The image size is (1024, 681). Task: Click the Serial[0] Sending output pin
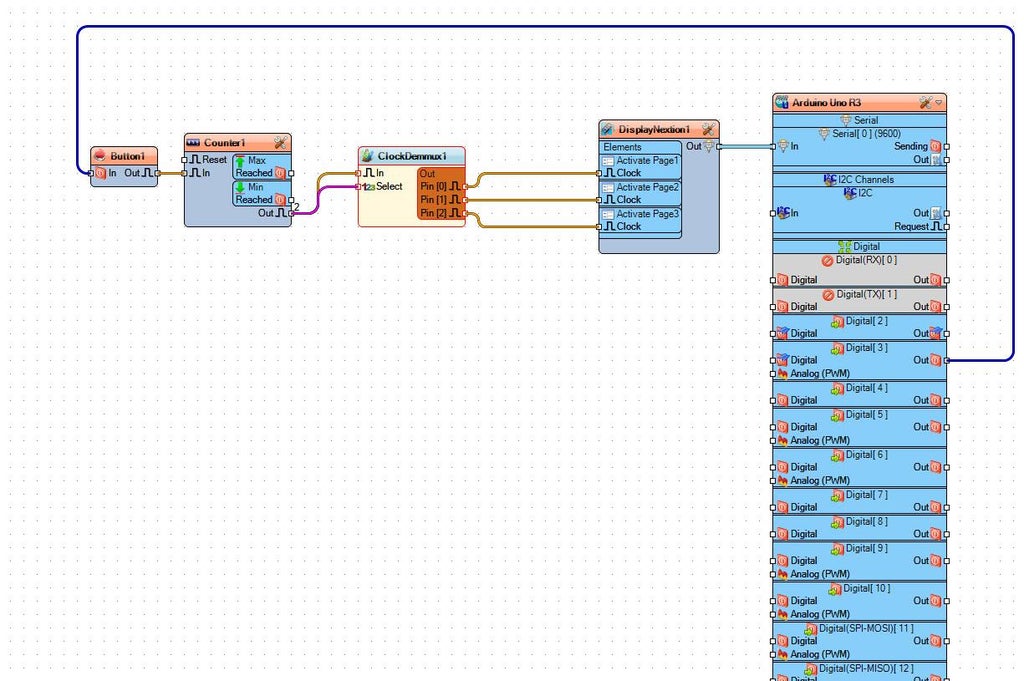(x=947, y=146)
